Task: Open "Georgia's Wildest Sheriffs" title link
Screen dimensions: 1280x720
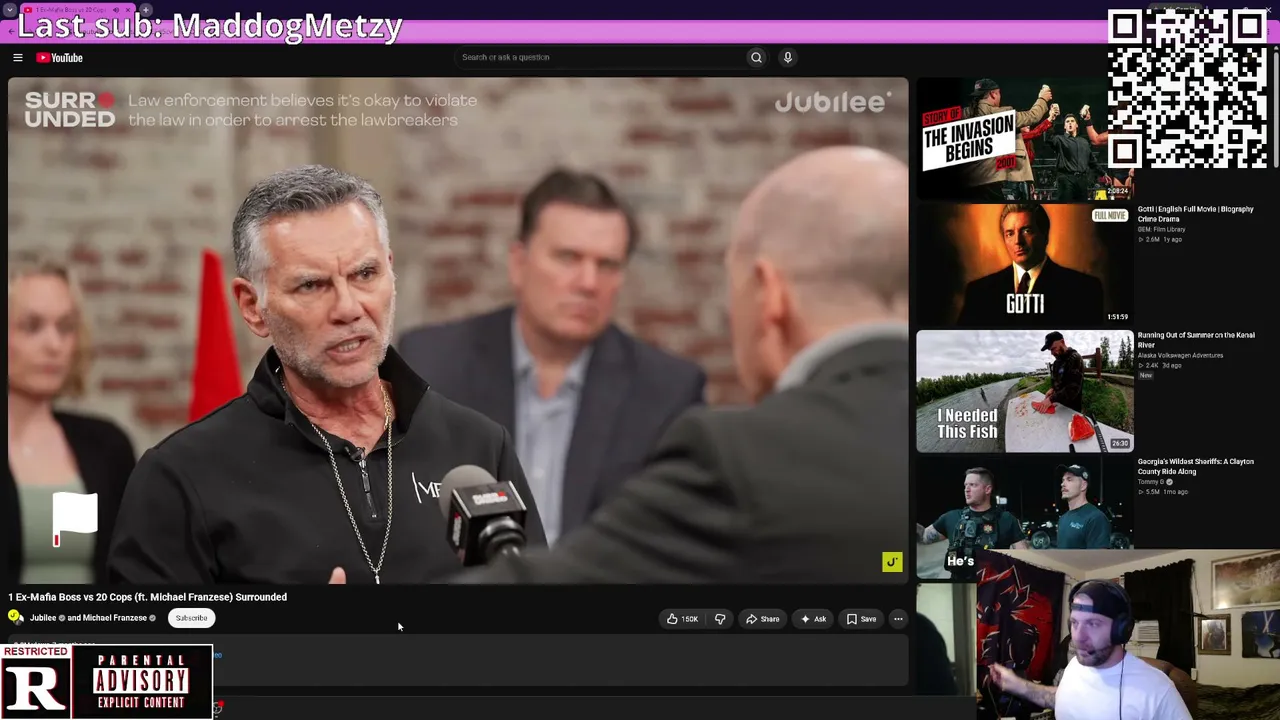Action: point(1195,466)
